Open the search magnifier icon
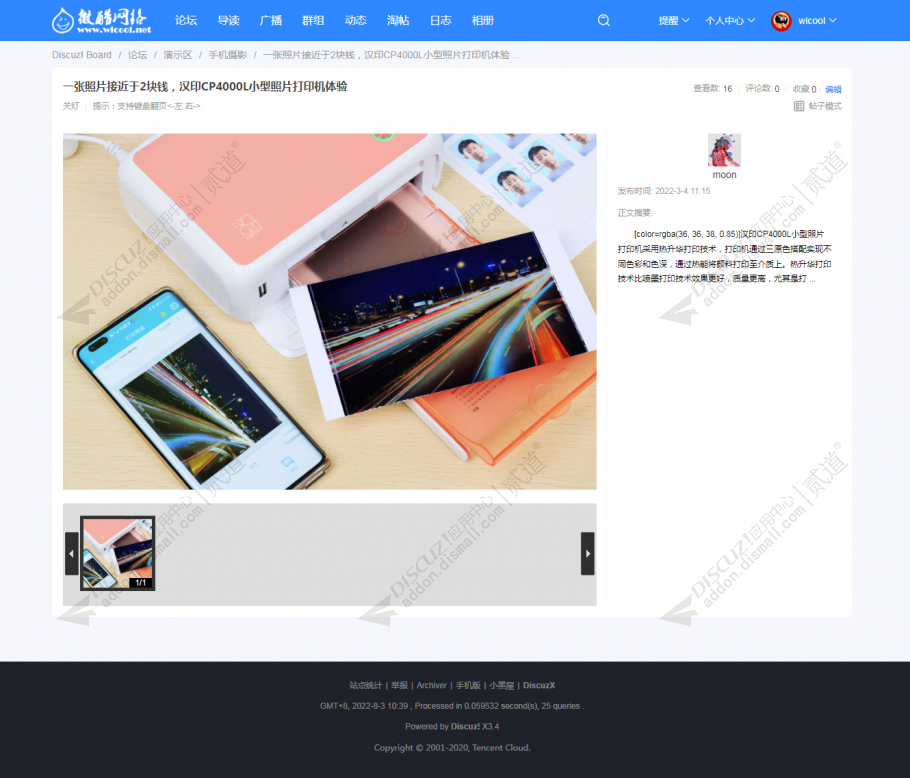 (604, 20)
